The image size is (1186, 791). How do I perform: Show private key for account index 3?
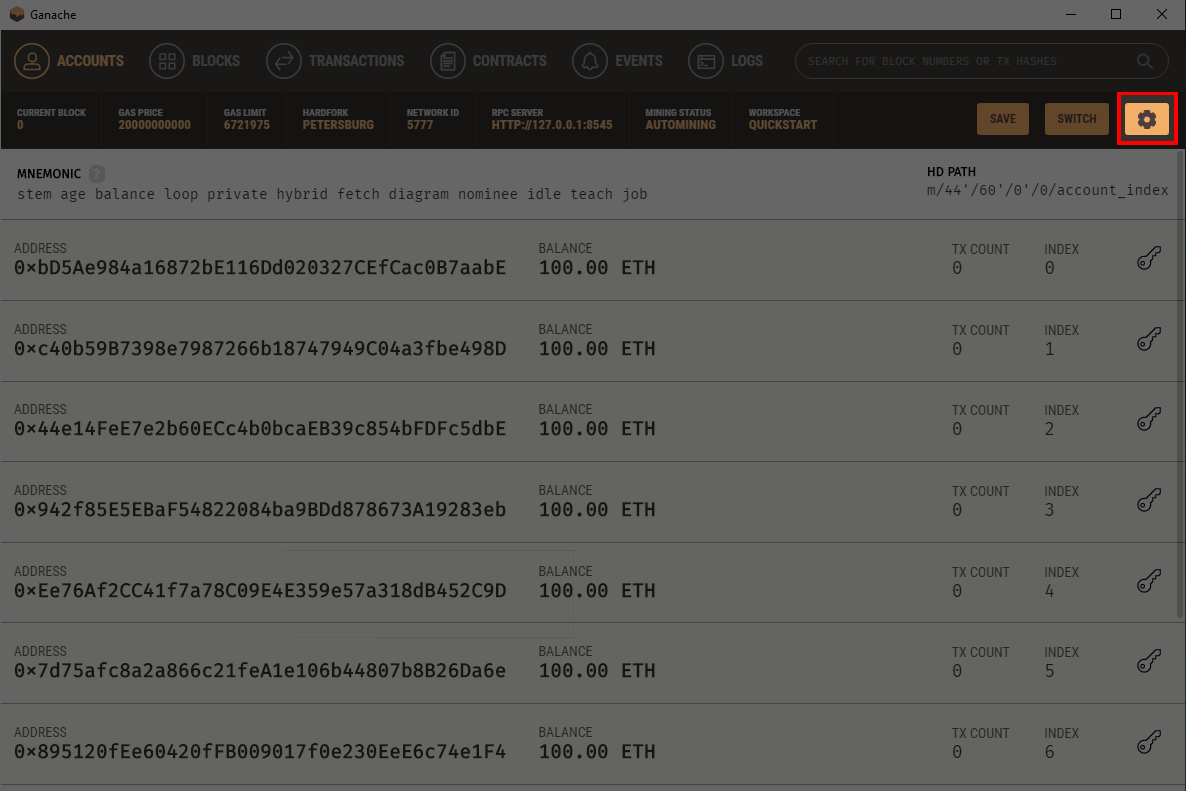[x=1148, y=501]
